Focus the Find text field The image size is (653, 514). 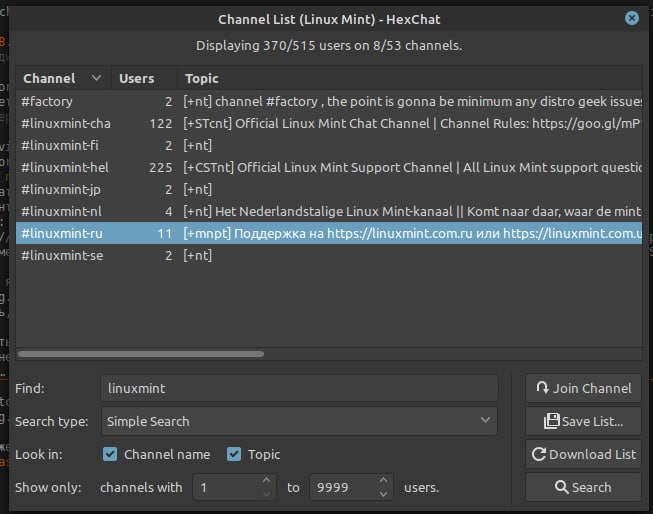coord(299,388)
